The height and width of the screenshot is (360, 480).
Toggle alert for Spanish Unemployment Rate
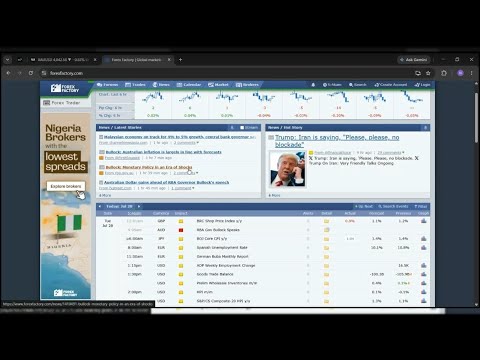coord(308,248)
